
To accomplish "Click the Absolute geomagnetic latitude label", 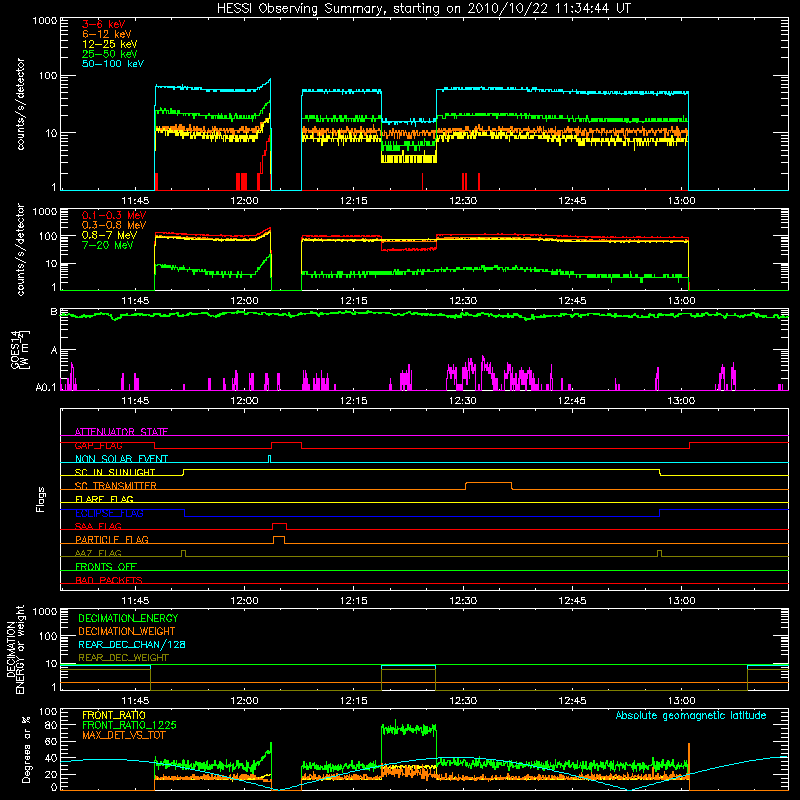I will click(x=691, y=715).
